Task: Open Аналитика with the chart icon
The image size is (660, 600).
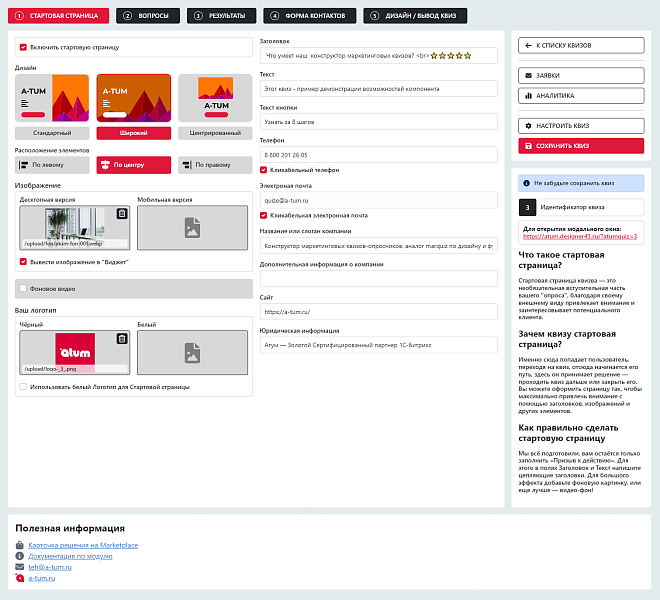Action: point(581,96)
